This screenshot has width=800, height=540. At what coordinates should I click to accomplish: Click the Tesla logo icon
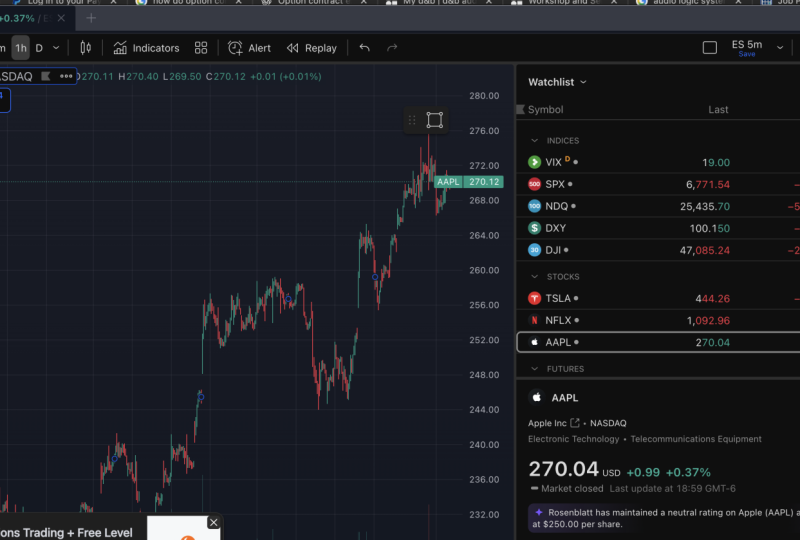(534, 299)
